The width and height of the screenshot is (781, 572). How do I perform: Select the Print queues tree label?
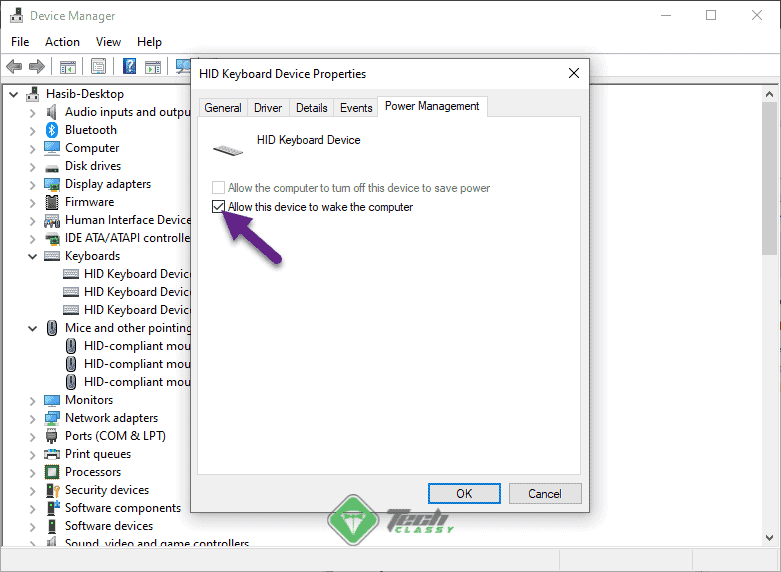coord(98,454)
